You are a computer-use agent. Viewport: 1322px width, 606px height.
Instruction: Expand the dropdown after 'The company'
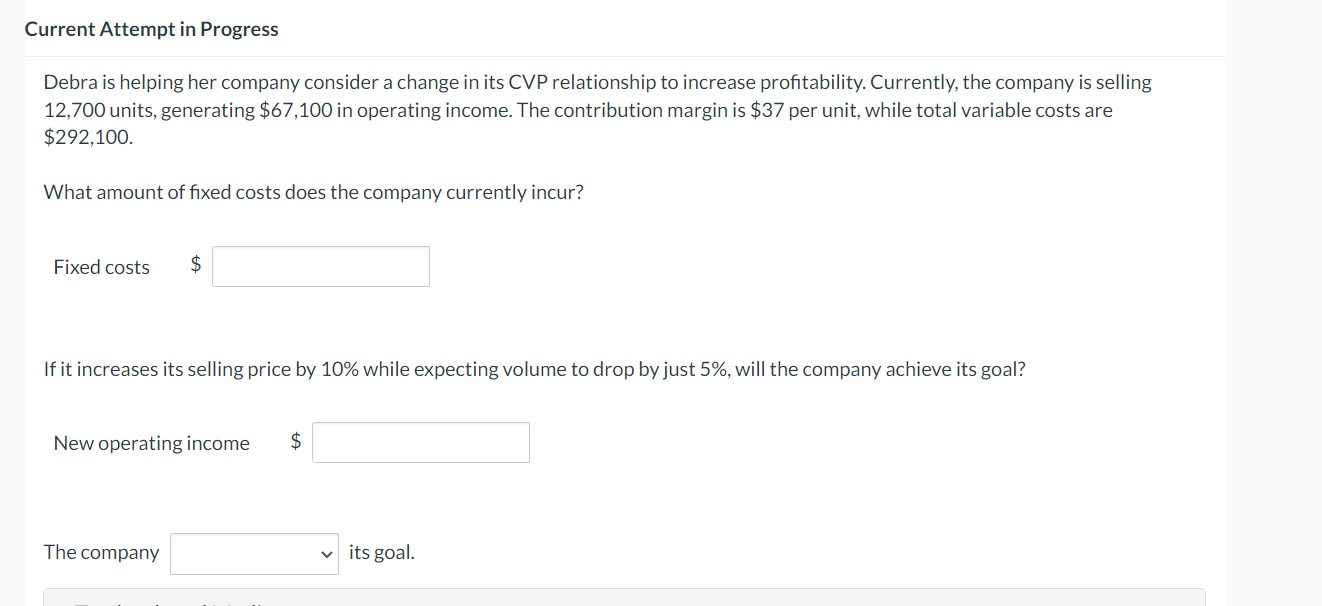tap(253, 551)
